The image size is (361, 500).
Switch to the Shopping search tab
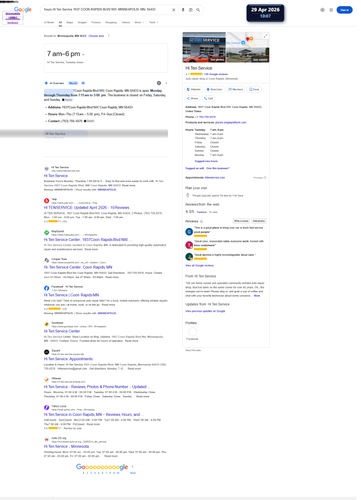(x=111, y=22)
